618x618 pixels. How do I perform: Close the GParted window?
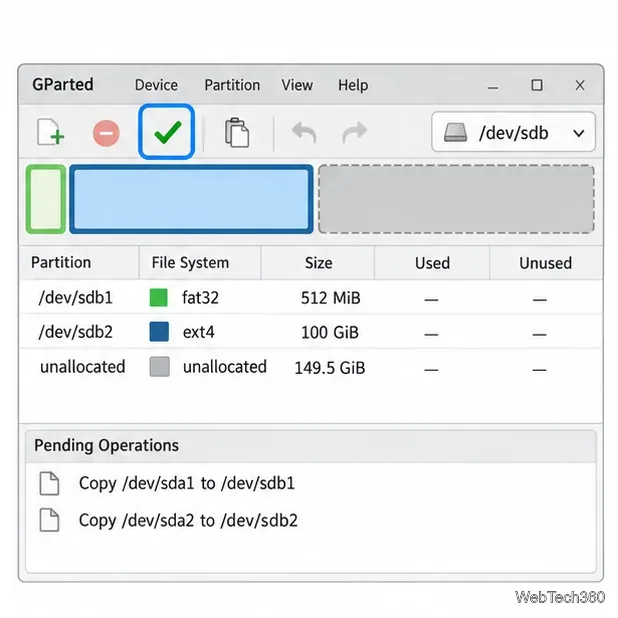(580, 85)
